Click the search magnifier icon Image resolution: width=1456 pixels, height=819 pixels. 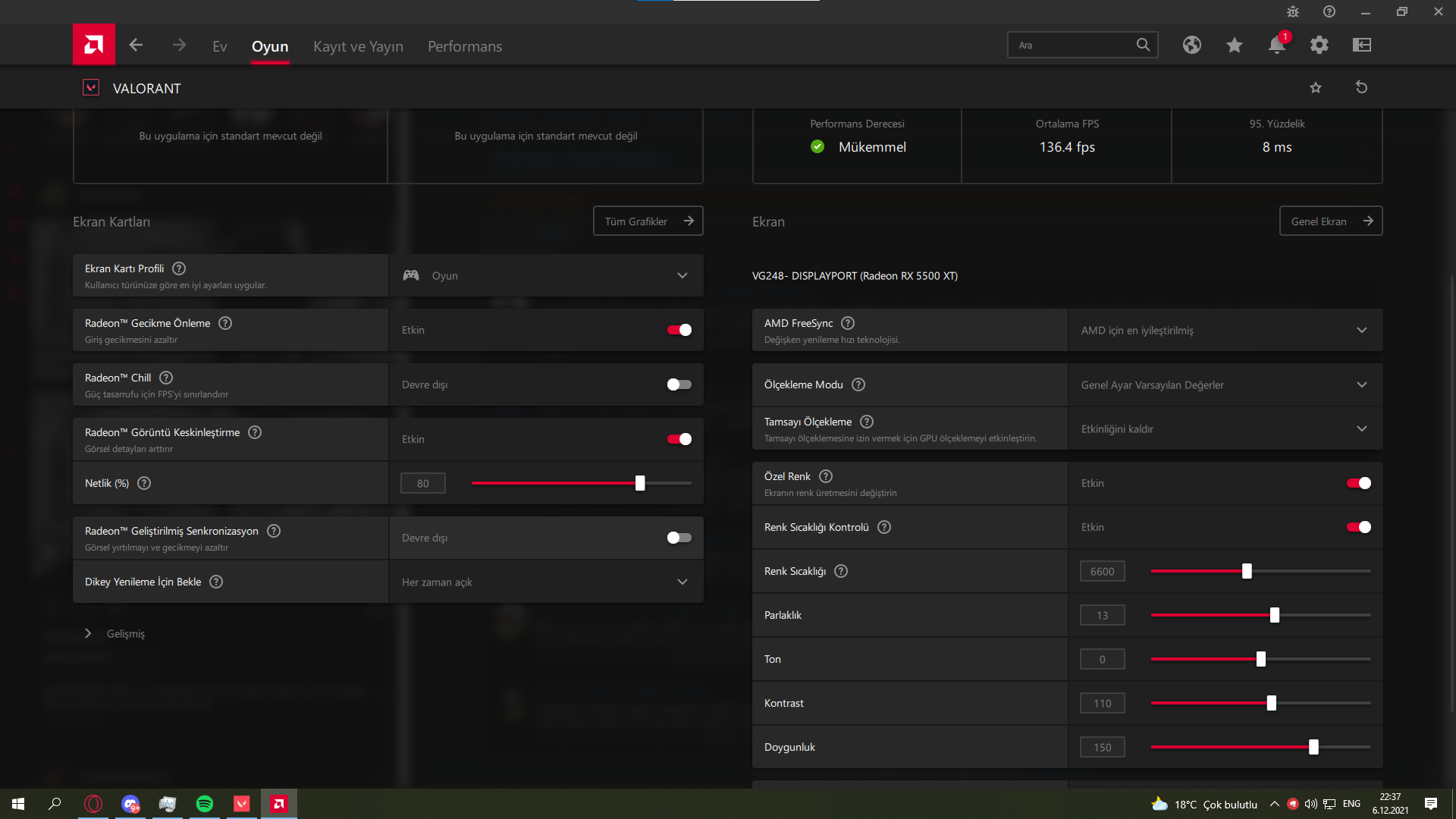[x=1143, y=45]
